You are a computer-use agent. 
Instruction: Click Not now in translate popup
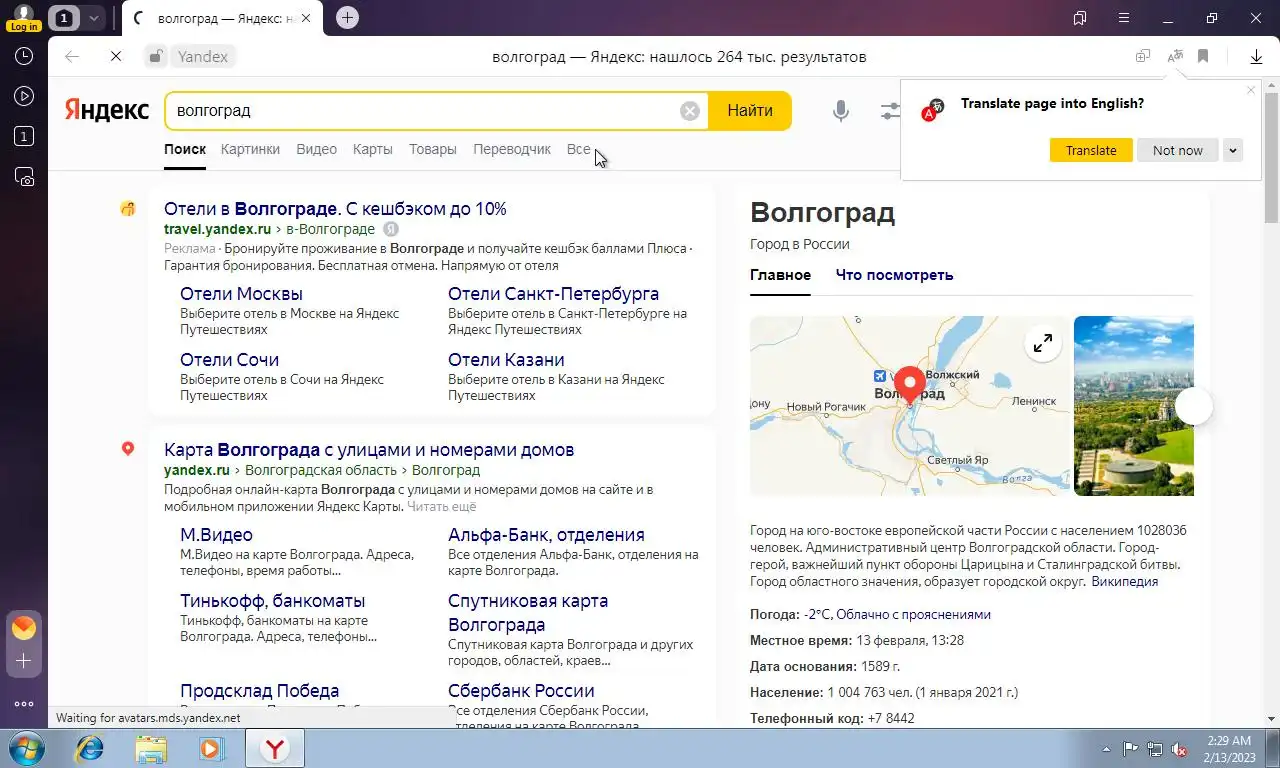[1178, 150]
